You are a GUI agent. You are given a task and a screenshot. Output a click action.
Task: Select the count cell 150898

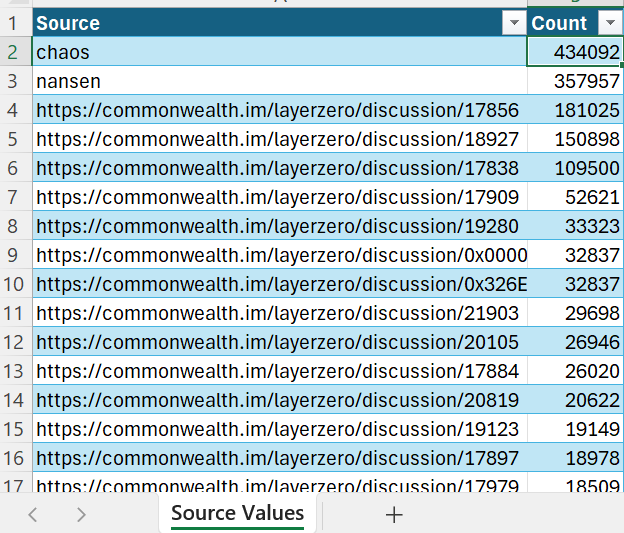tap(575, 139)
